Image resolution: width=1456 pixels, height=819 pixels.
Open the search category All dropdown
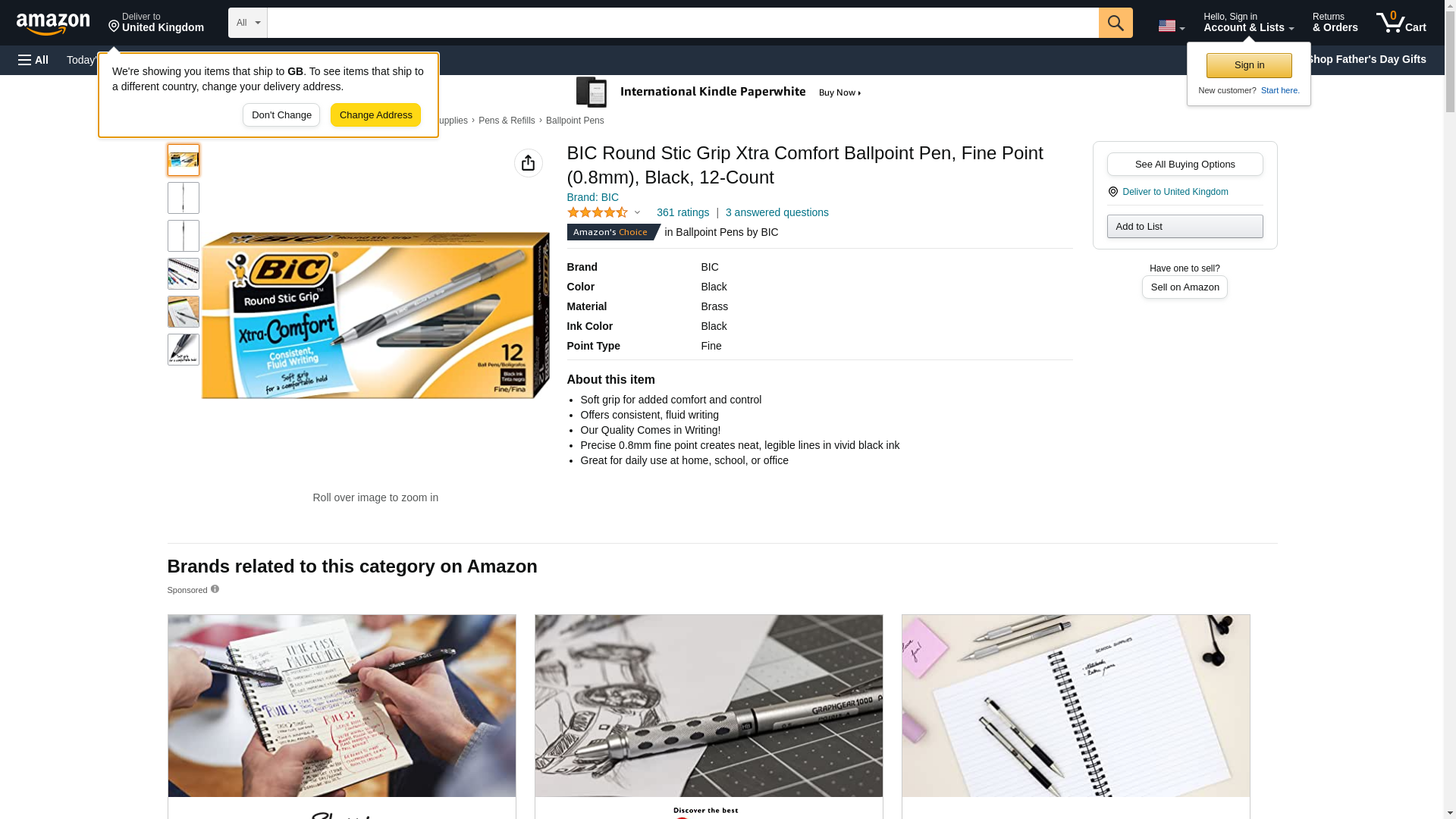click(248, 23)
